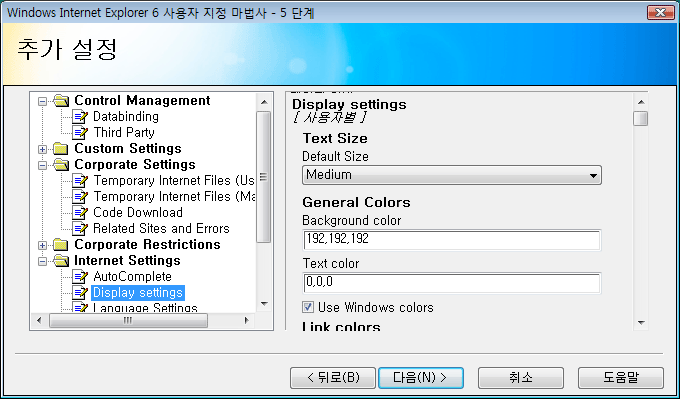This screenshot has height=399, width=680.
Task: Click the tree's horizontal scrollbar thumb
Action: (128, 321)
